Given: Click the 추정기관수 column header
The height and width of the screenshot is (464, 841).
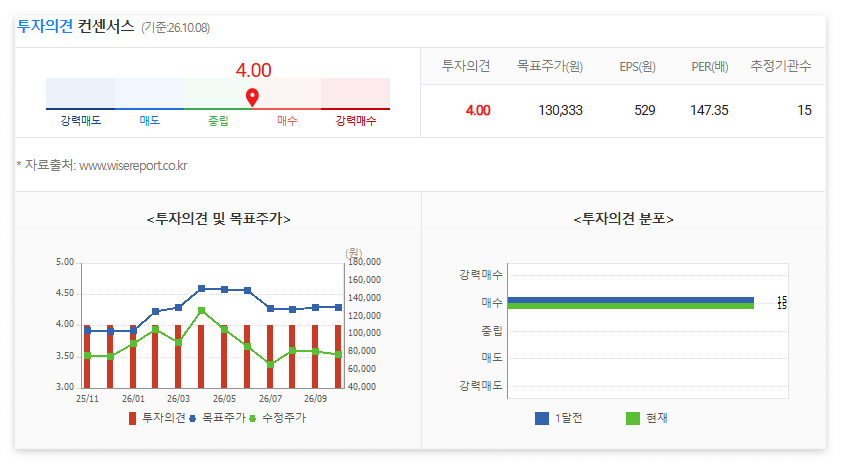Looking at the screenshot, I should 780,66.
